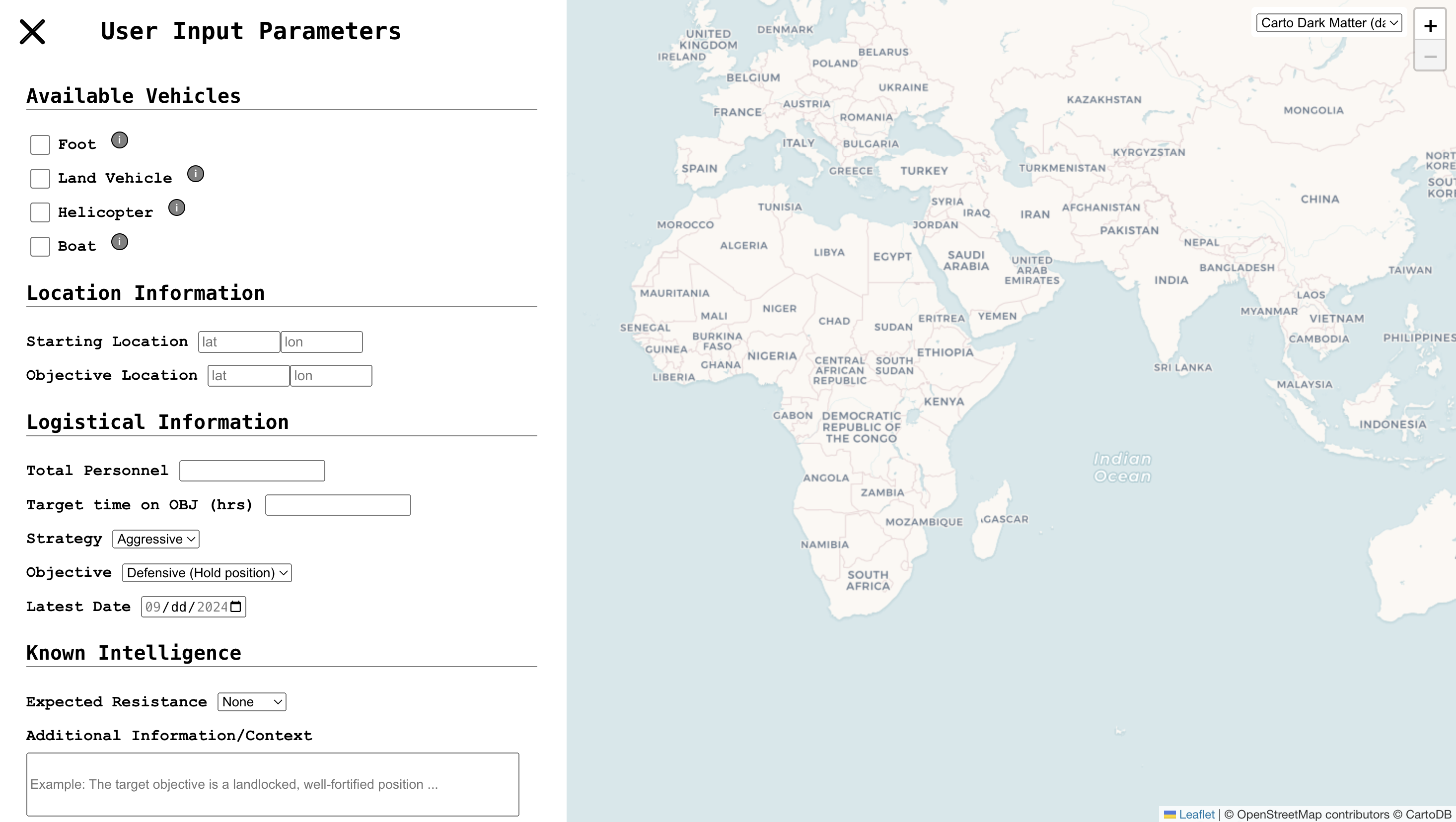This screenshot has height=822, width=1456.
Task: Tick the Land Vehicle checkbox
Action: point(40,179)
